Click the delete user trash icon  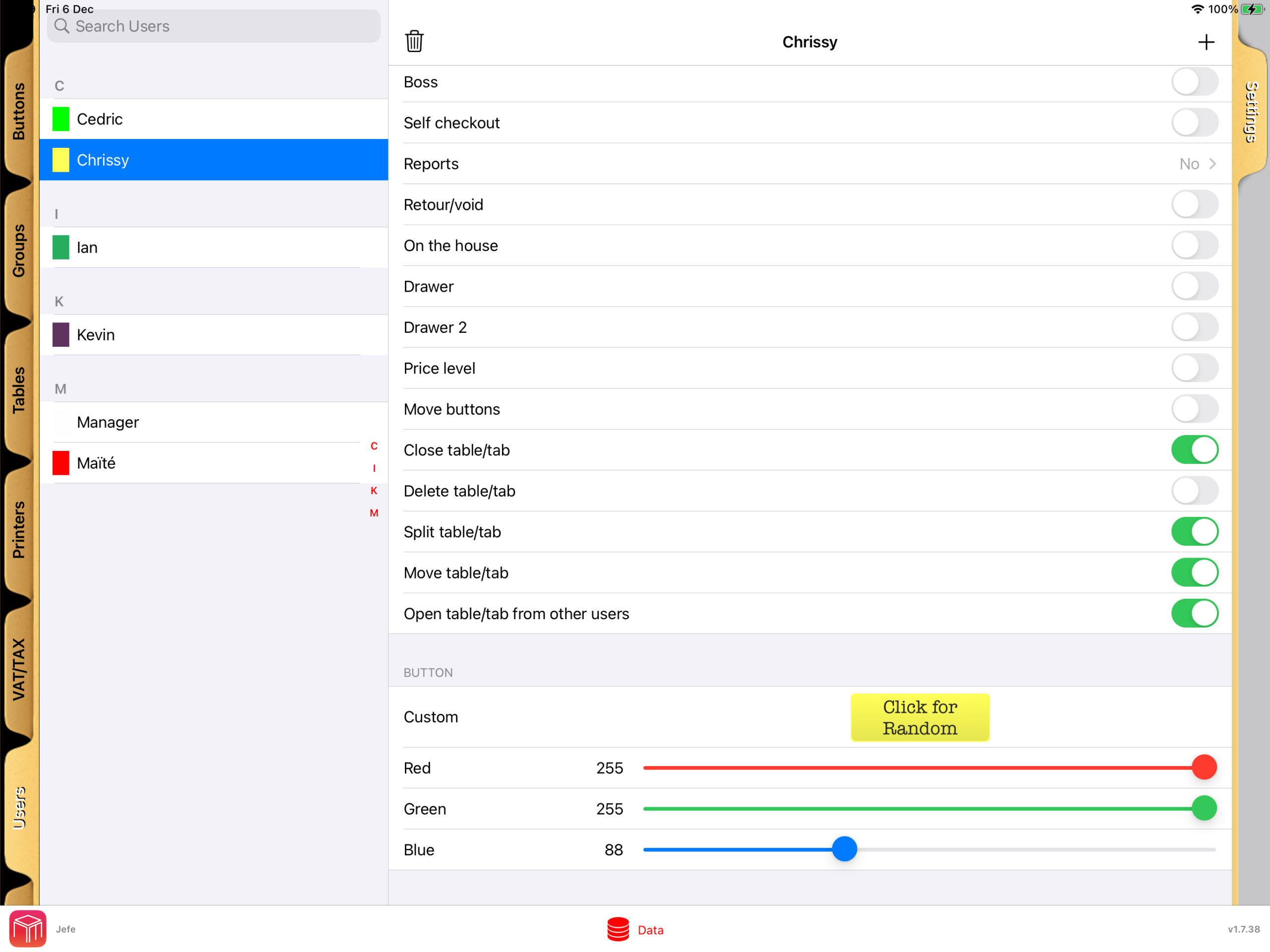click(414, 42)
